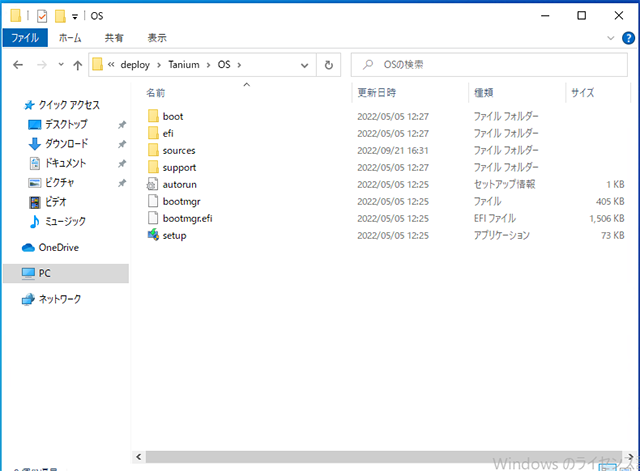Open the recent locations dropdown arrow
This screenshot has width=640, height=471.
59,65
